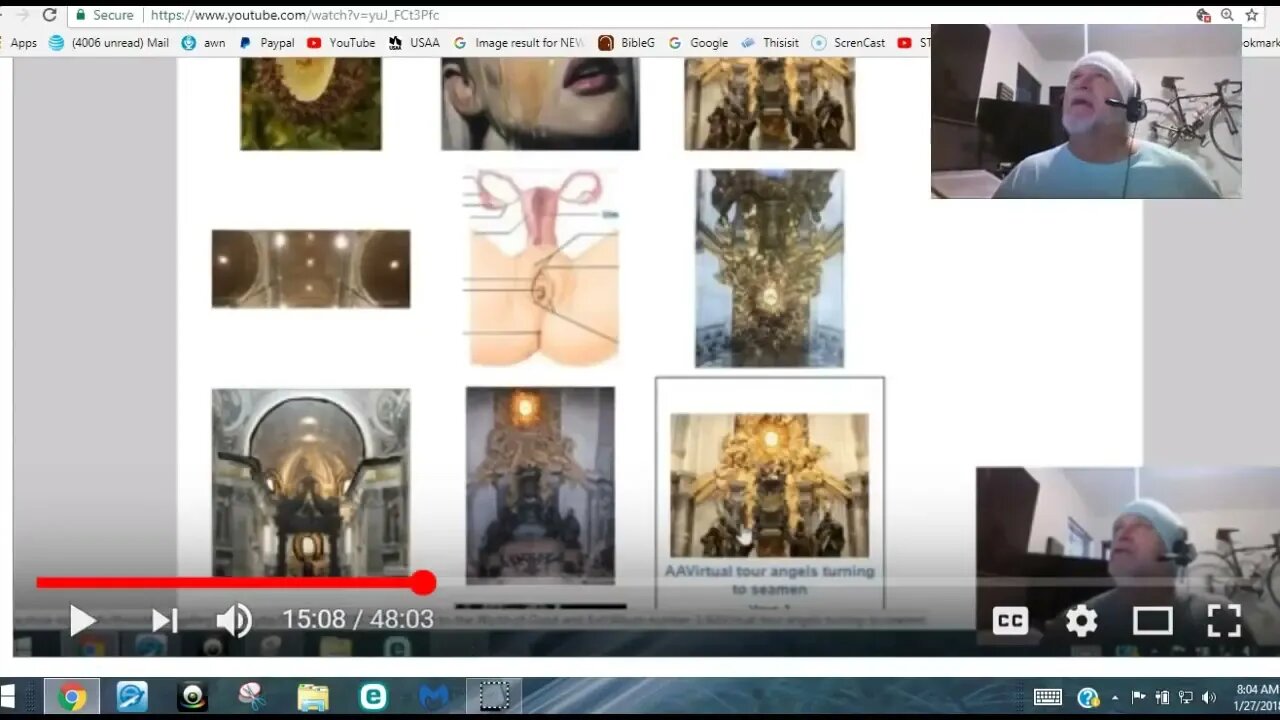This screenshot has width=1280, height=720.
Task: Select the AAVirtual tour angels image
Action: (769, 486)
